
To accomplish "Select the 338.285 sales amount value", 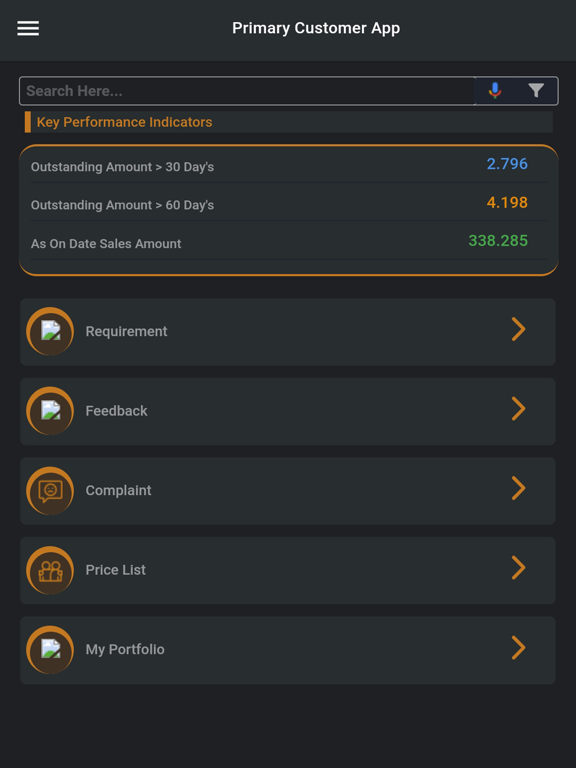I will point(498,240).
